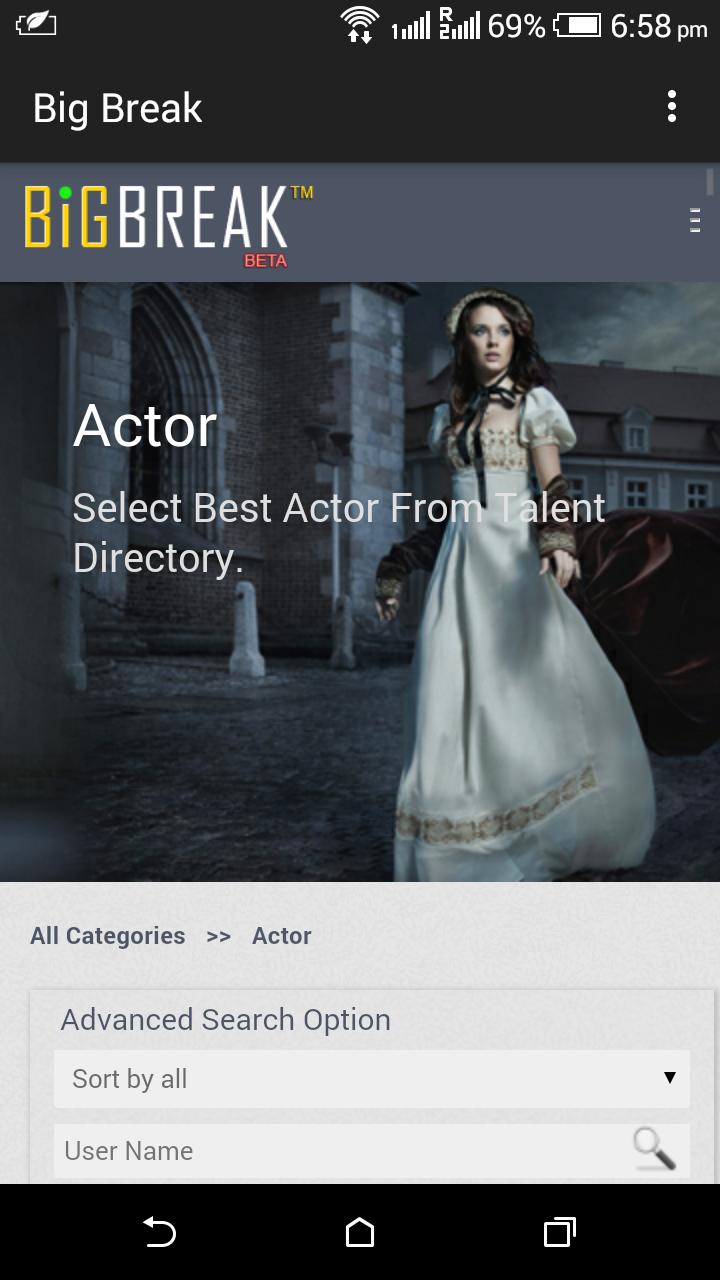
Task: Tap the Big Break app title
Action: coord(118,108)
